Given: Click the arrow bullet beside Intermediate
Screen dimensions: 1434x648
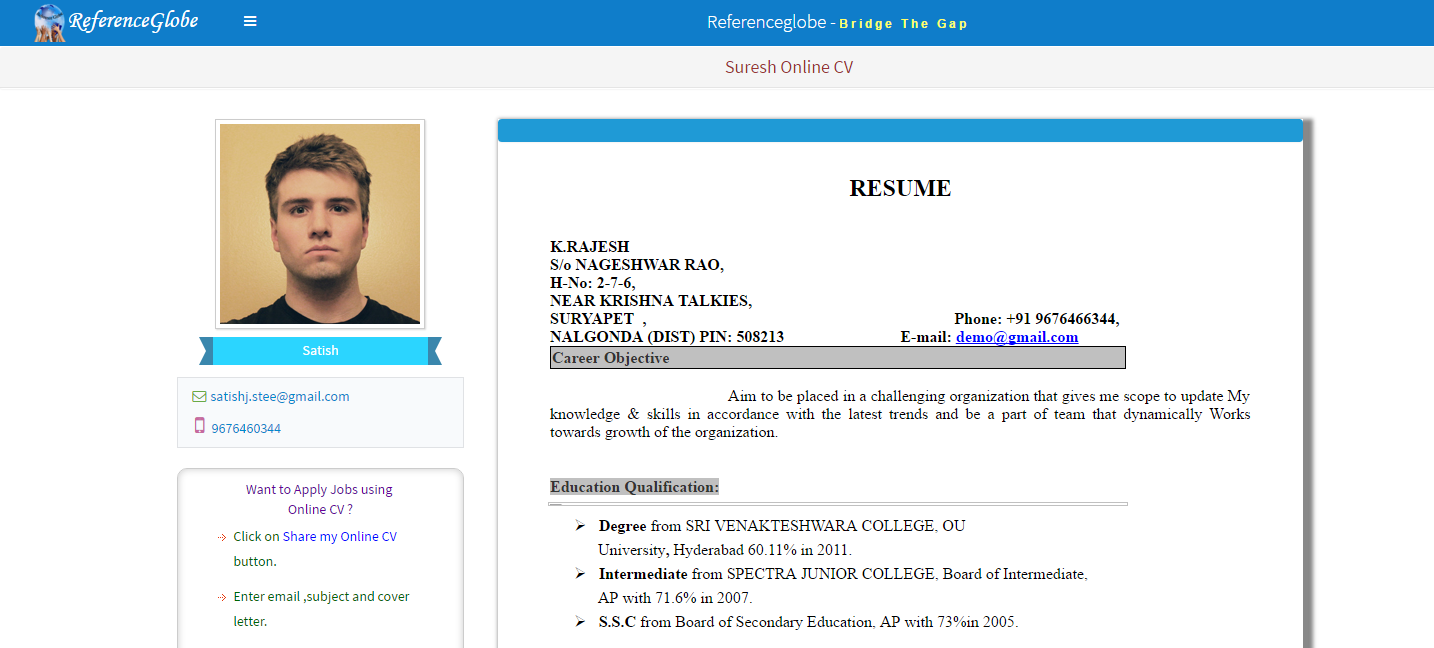Looking at the screenshot, I should point(580,574).
